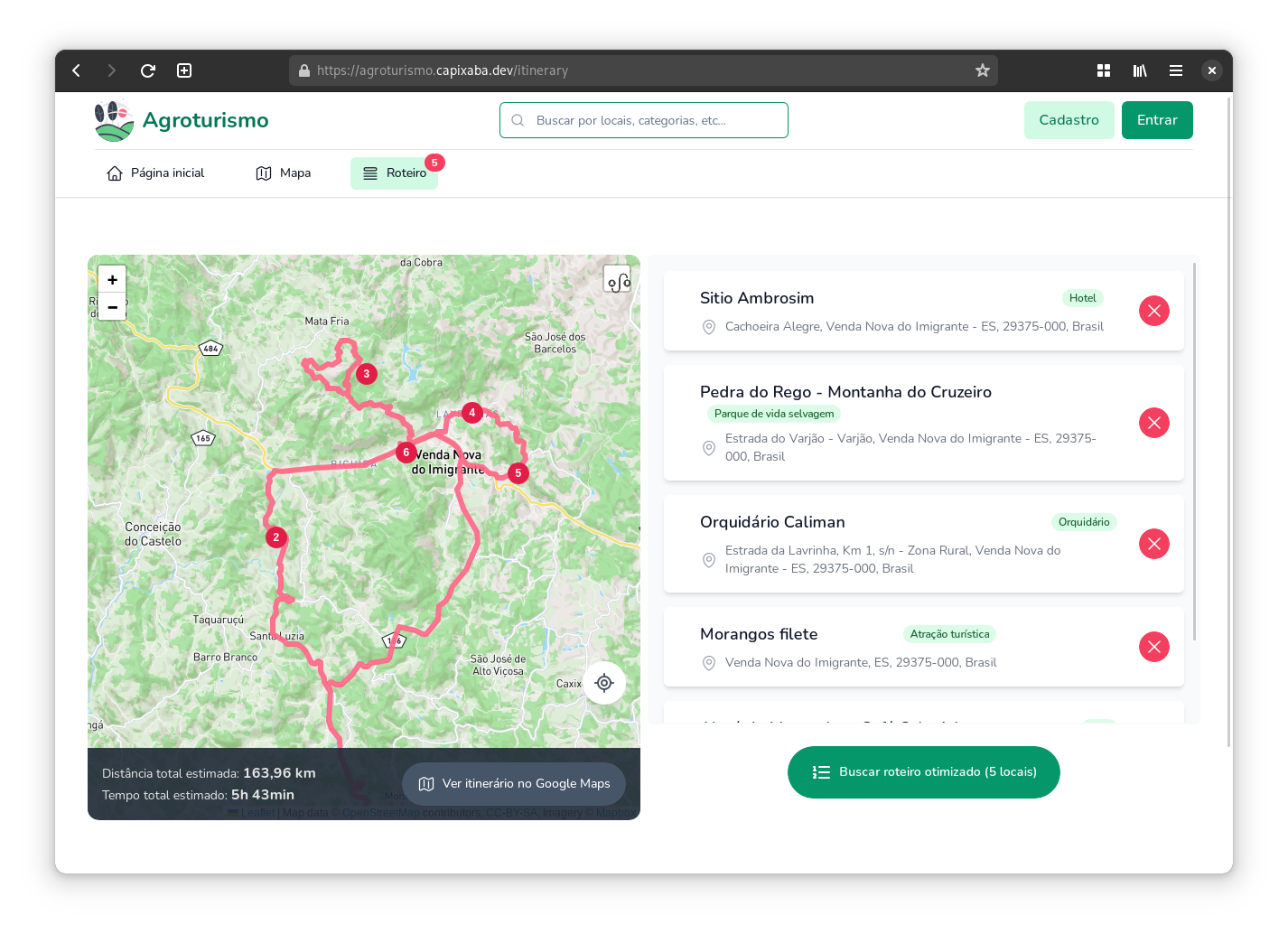Image resolution: width=1288 pixels, height=934 pixels.
Task: Click the Morangos filete address text
Action: [861, 663]
